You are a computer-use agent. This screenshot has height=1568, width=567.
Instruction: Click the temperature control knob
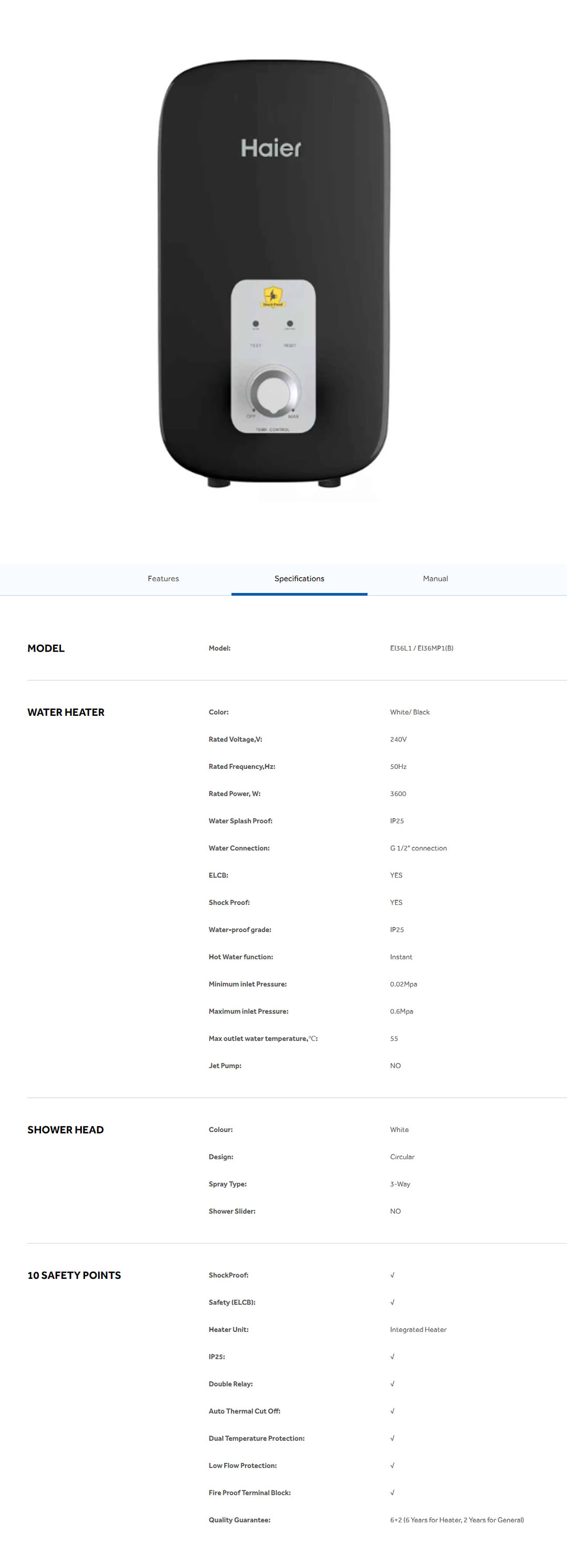(274, 393)
